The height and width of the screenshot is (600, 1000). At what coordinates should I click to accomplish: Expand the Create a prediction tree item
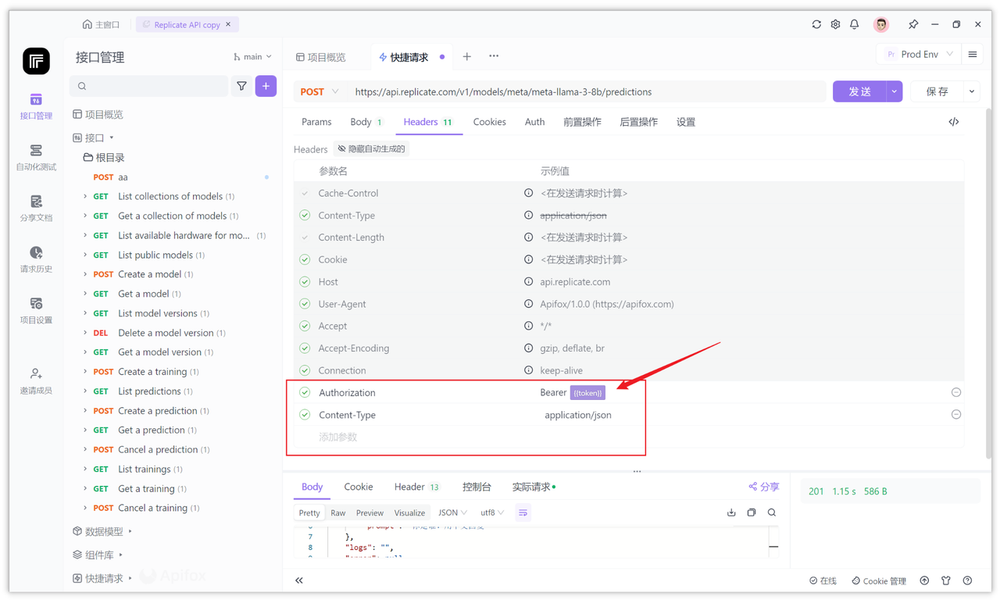pyautogui.click(x=84, y=410)
